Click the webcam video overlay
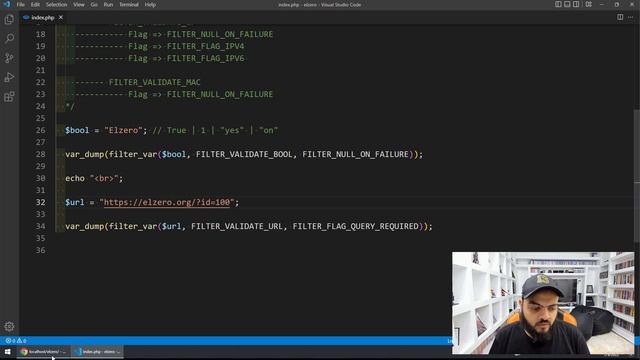640x360 pixels. pos(543,303)
